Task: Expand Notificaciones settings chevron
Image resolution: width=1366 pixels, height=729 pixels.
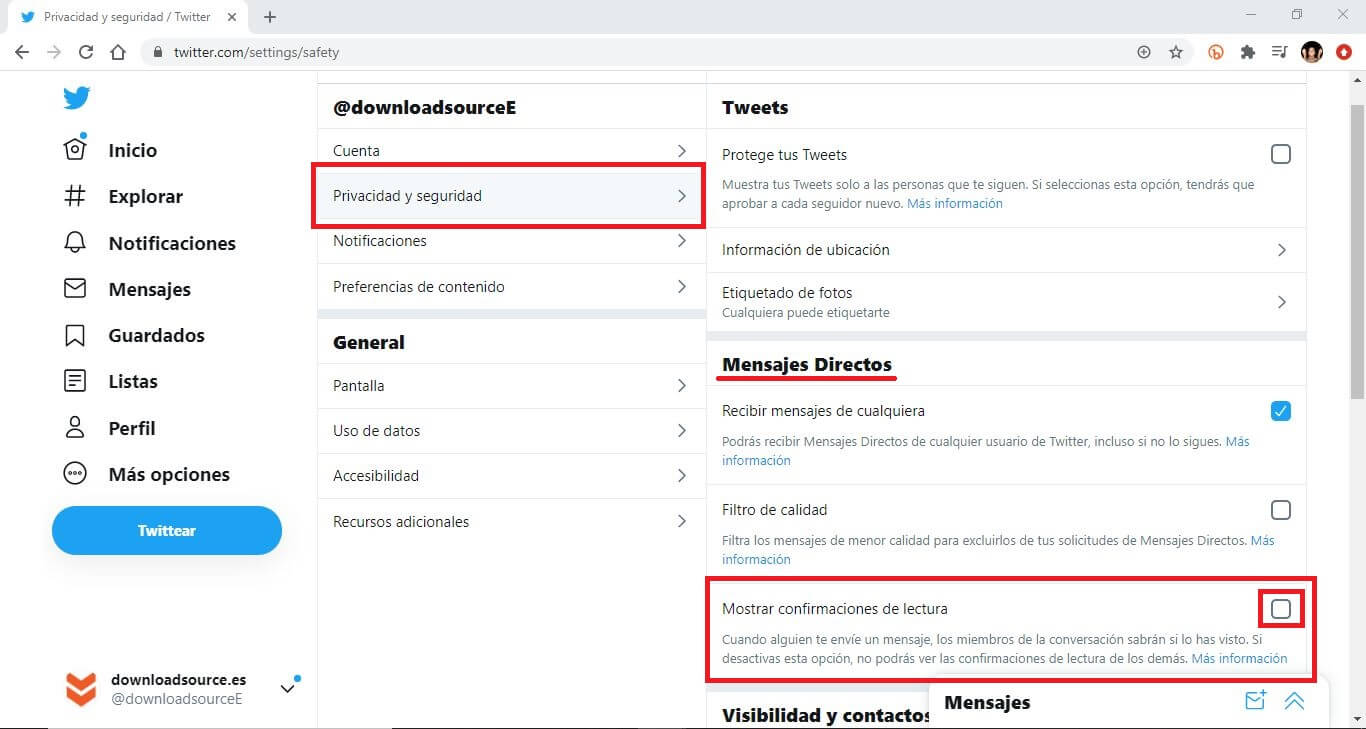Action: pos(681,240)
